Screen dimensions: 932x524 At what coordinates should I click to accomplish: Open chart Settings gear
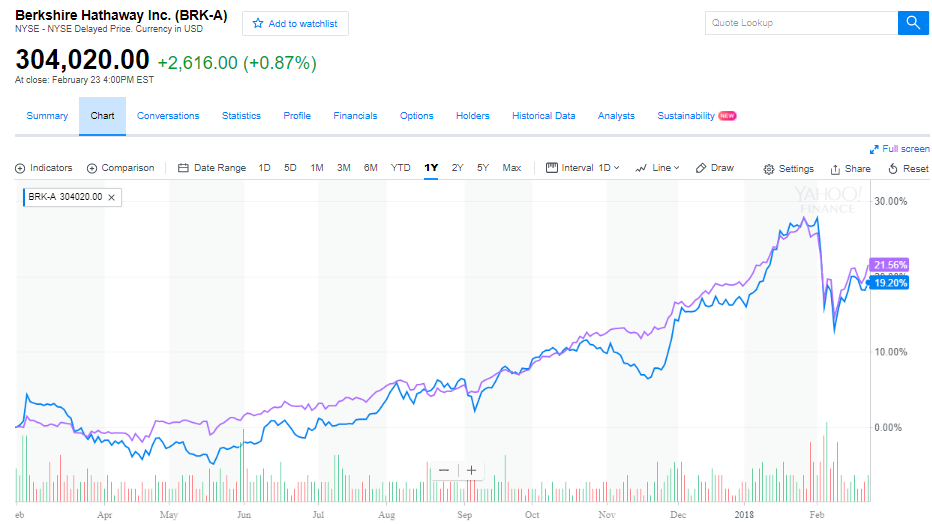click(789, 169)
